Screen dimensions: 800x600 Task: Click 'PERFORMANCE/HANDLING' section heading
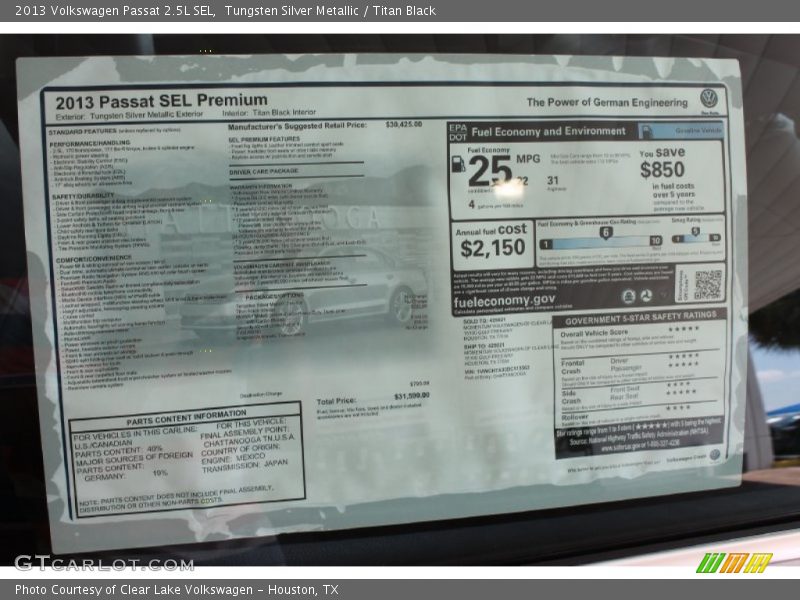pyautogui.click(x=89, y=144)
